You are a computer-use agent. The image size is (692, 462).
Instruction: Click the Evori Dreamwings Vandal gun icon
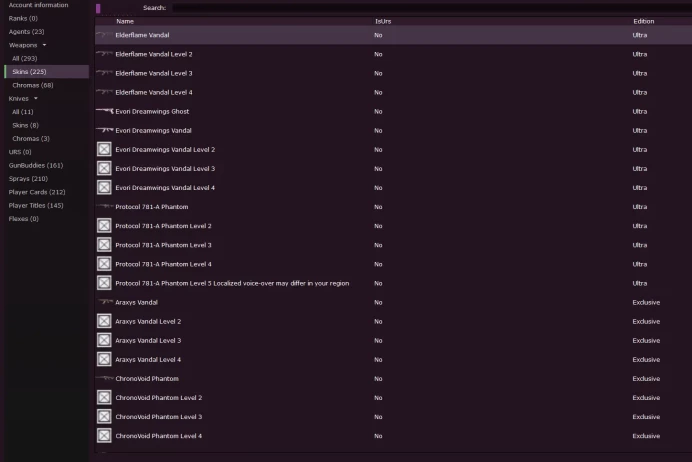(x=105, y=130)
